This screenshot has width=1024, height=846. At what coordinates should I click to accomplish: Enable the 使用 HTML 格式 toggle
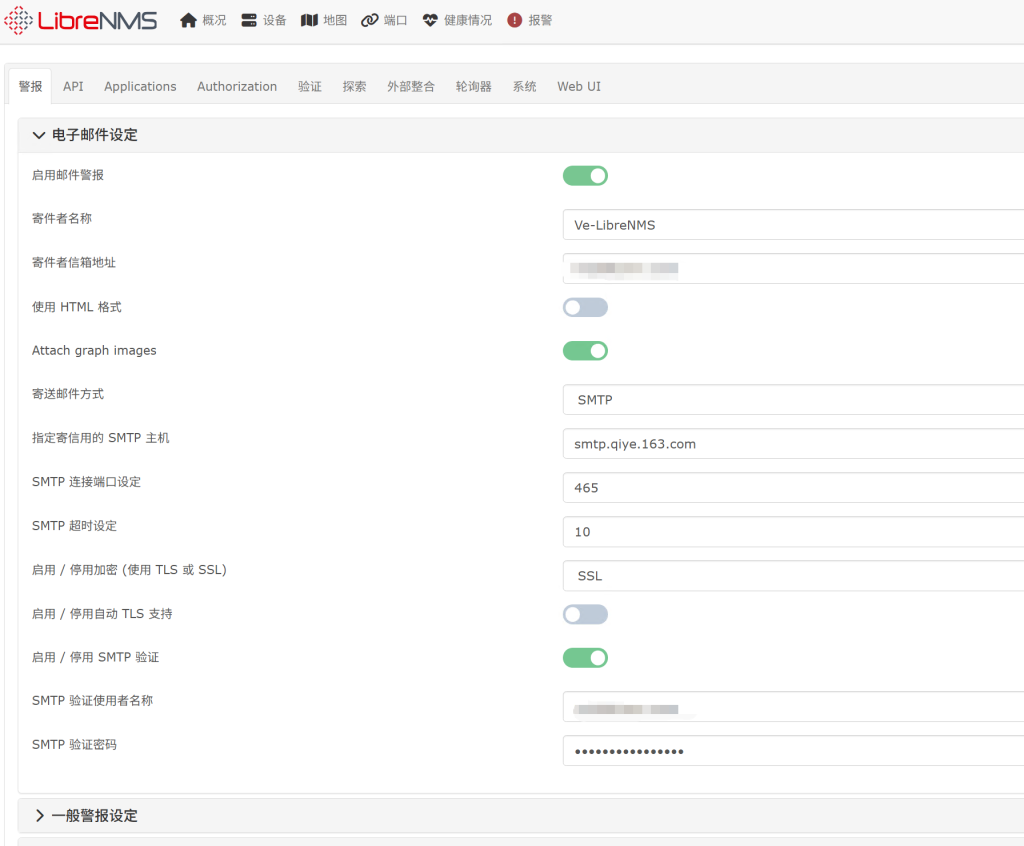coord(585,307)
